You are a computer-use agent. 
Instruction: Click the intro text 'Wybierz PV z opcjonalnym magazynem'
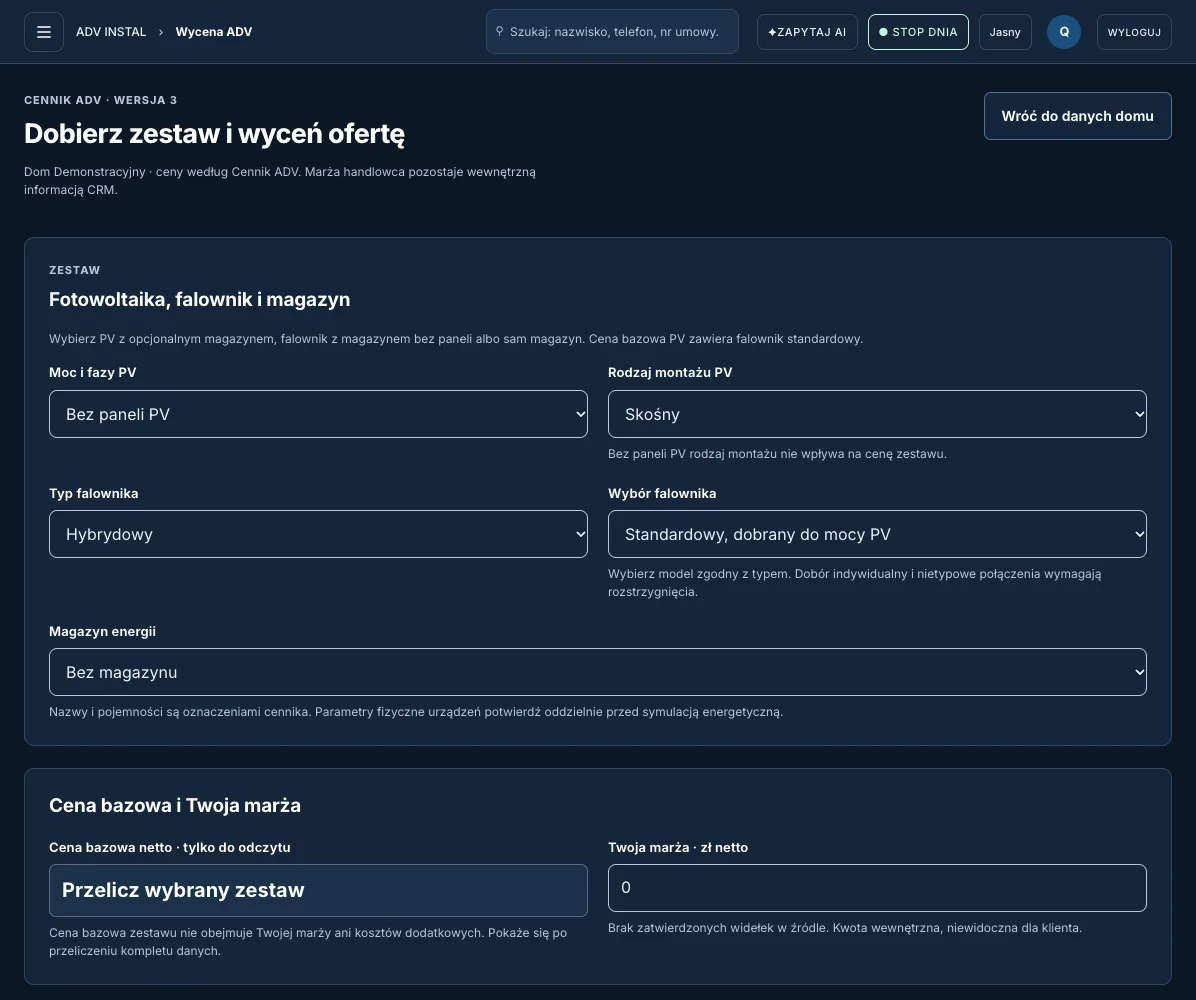tap(456, 339)
